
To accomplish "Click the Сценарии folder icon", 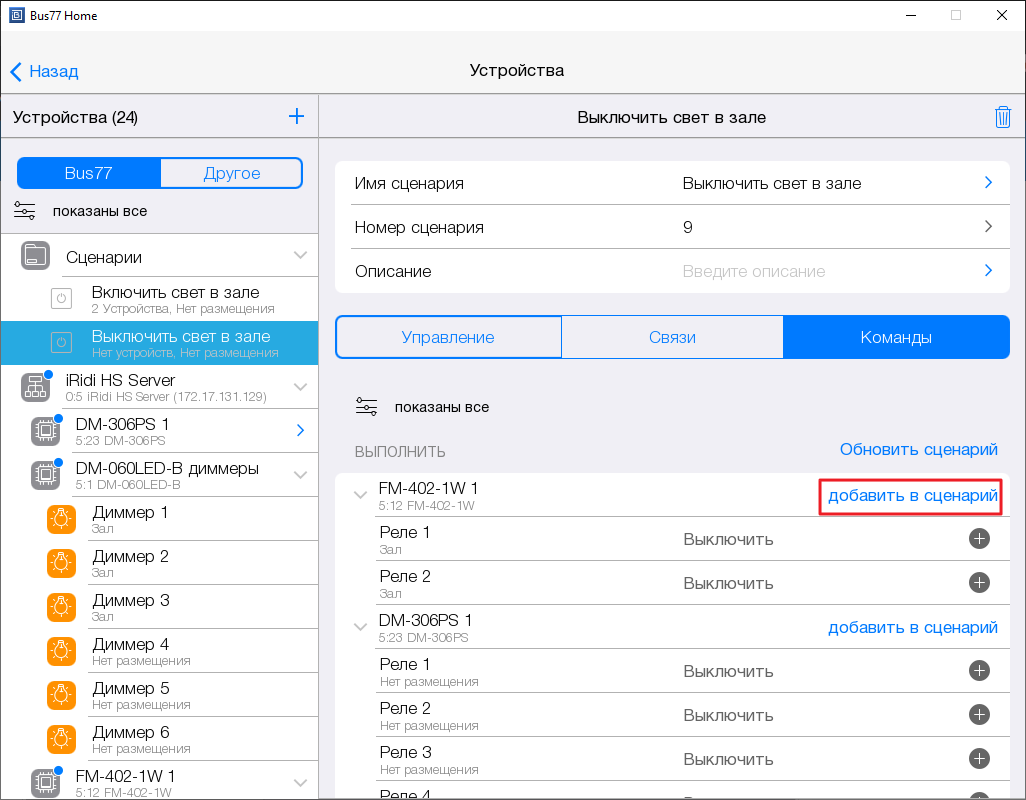I will 35,256.
